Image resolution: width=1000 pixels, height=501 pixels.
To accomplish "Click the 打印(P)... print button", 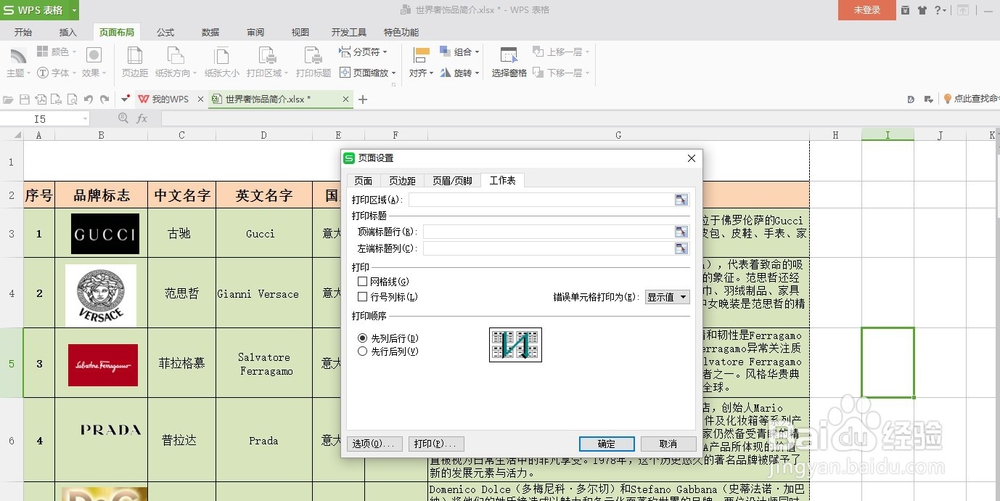I will click(436, 444).
